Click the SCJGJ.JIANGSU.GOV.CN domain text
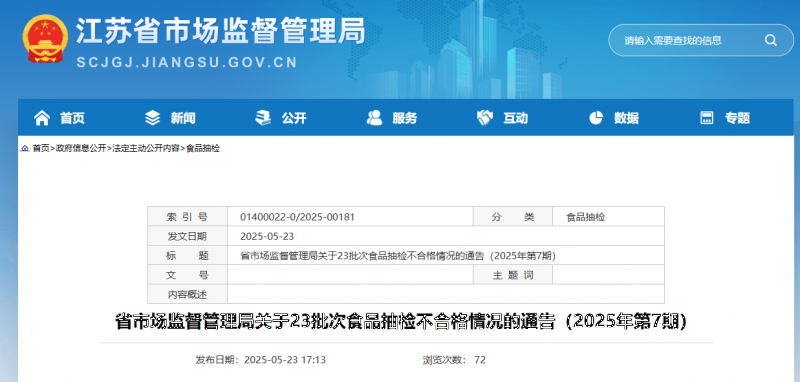800x382 pixels. point(187,63)
